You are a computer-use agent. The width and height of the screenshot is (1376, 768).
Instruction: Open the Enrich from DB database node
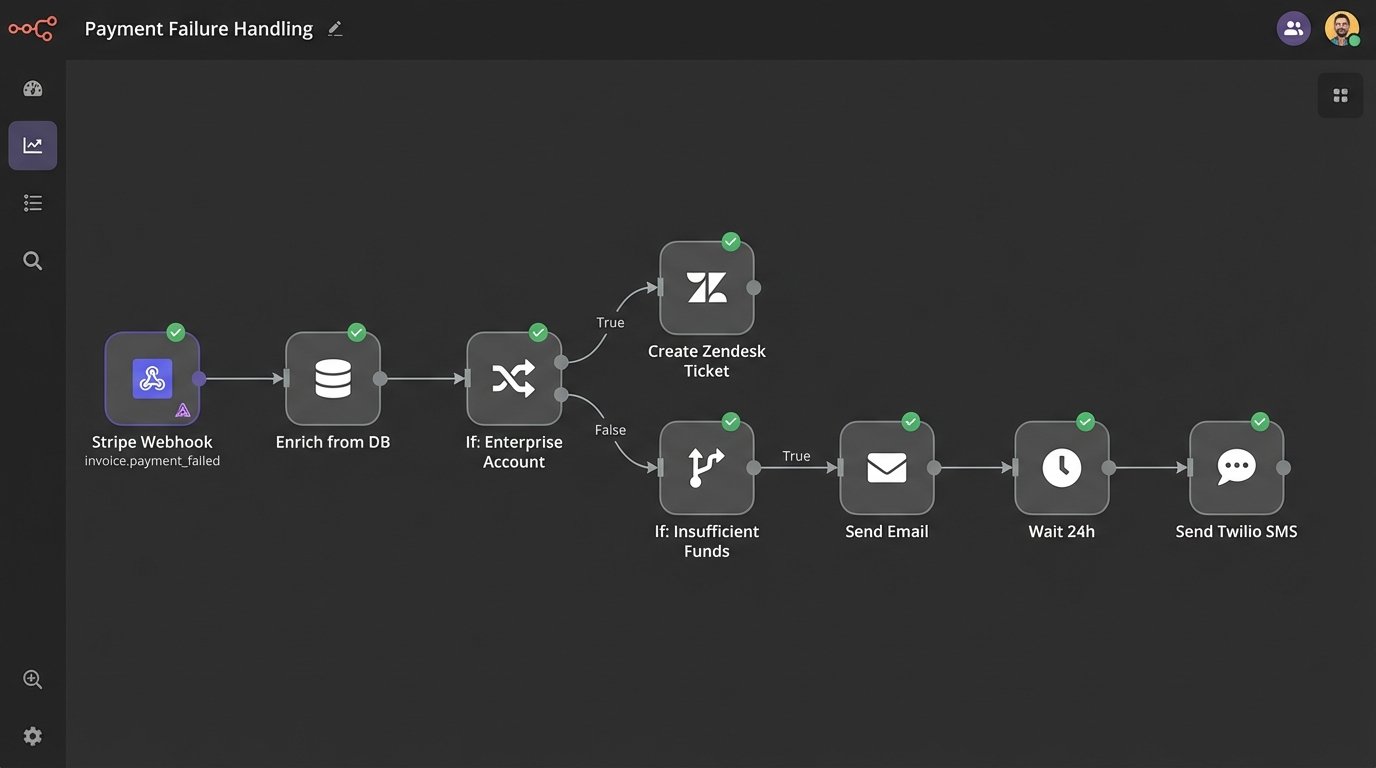pyautogui.click(x=333, y=378)
